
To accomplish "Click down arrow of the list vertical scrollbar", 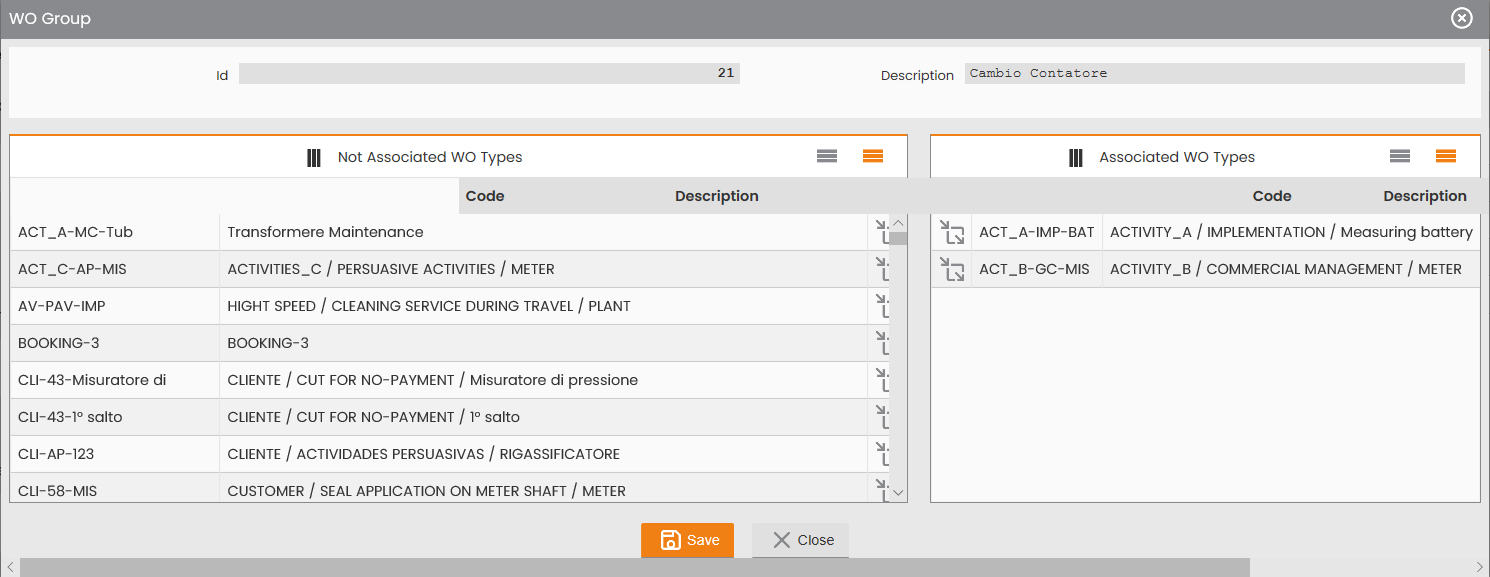I will click(x=898, y=492).
